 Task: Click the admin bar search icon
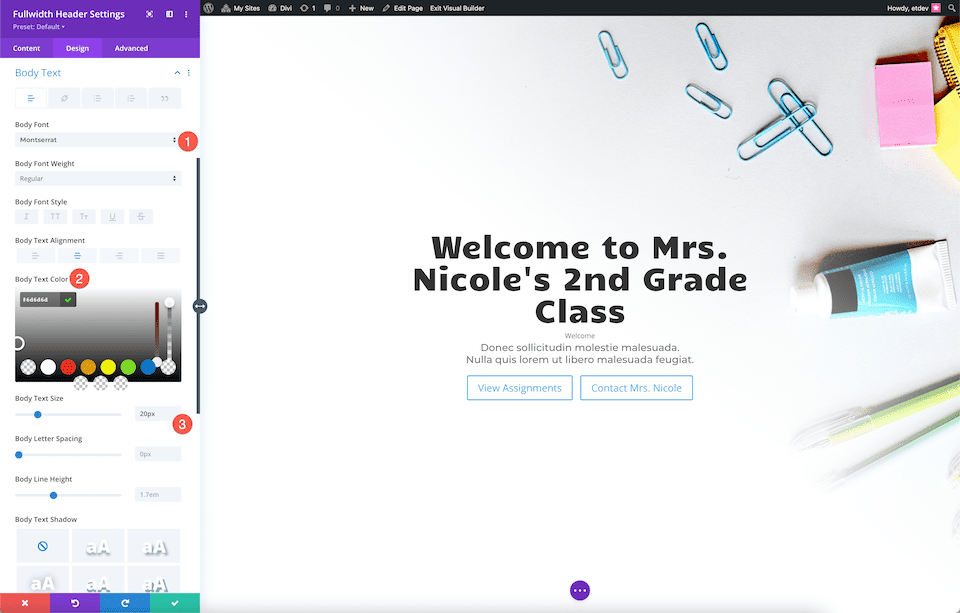tap(952, 8)
